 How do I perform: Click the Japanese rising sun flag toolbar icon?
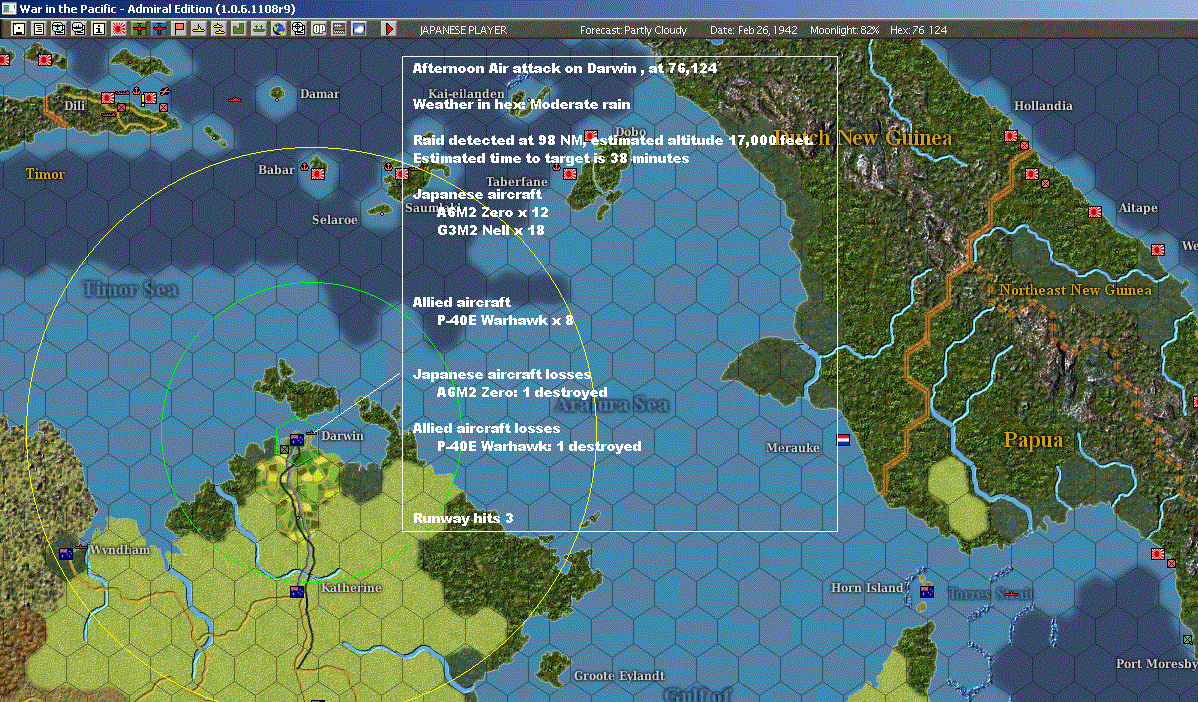pyautogui.click(x=119, y=29)
